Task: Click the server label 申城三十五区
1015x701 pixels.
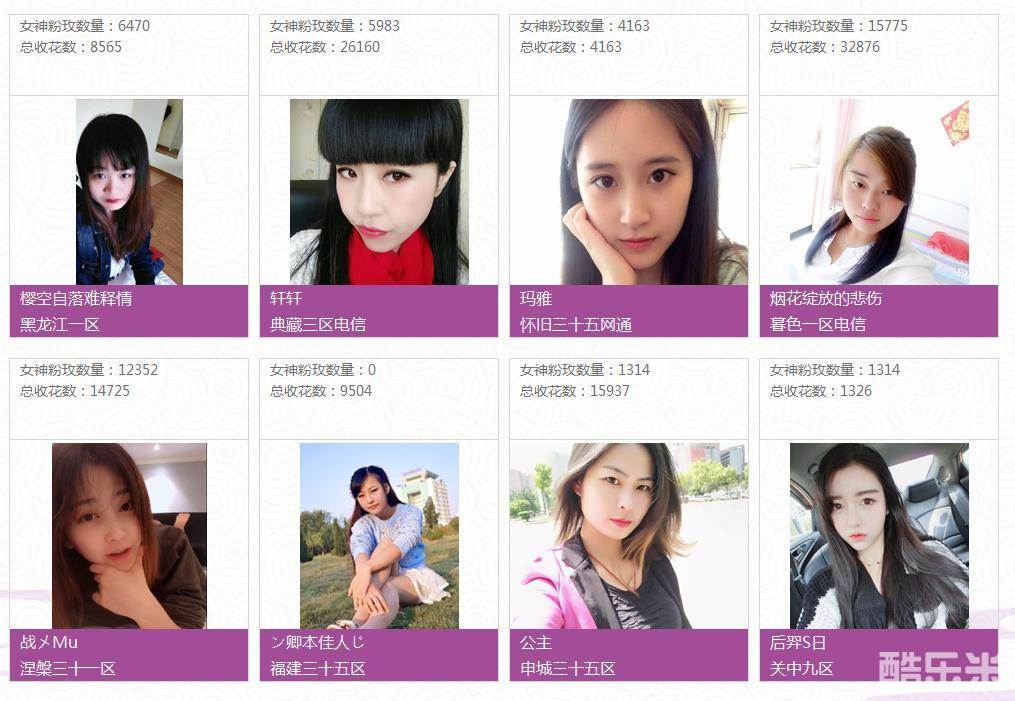Action: 568,669
